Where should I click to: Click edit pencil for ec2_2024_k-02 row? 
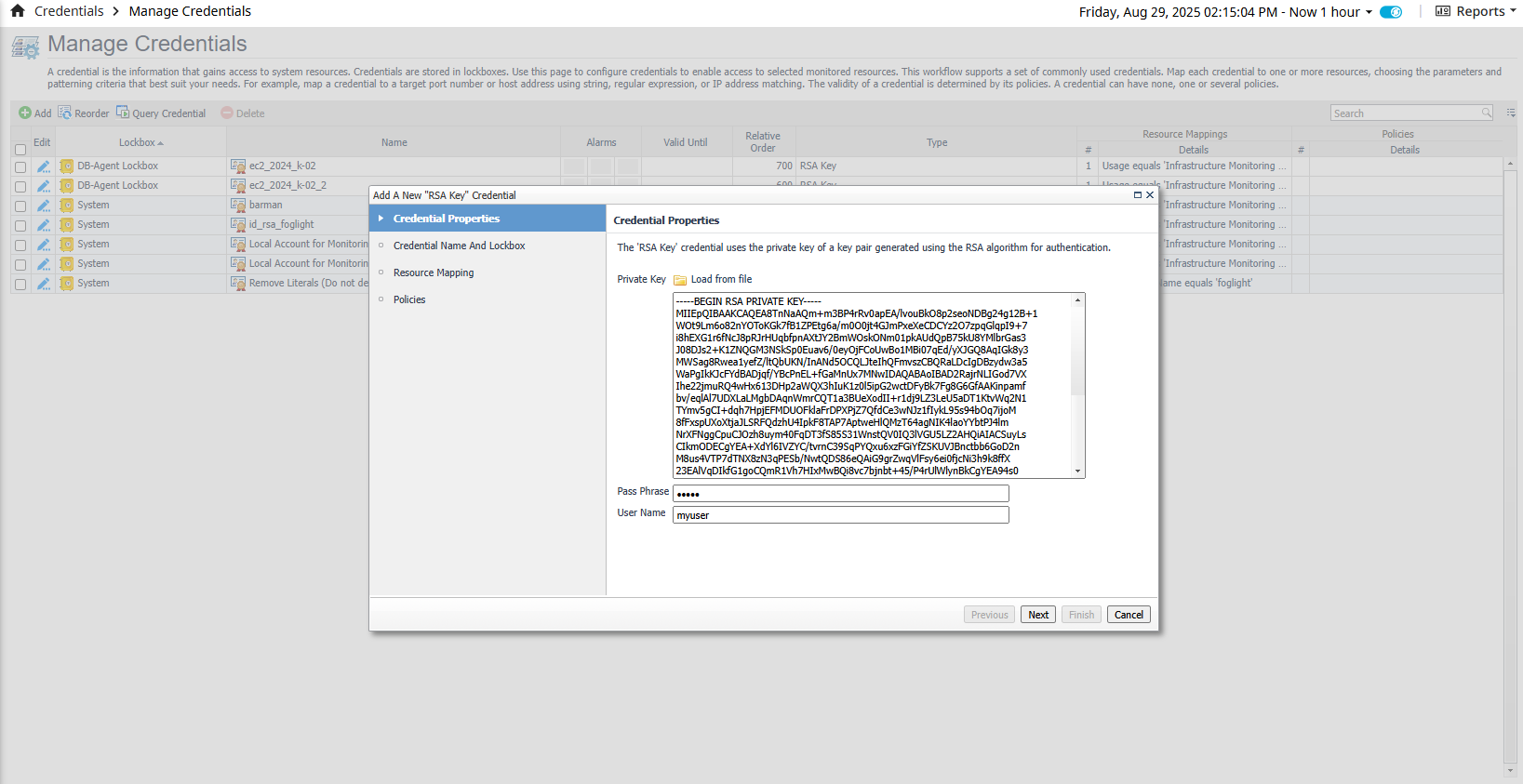click(x=43, y=166)
